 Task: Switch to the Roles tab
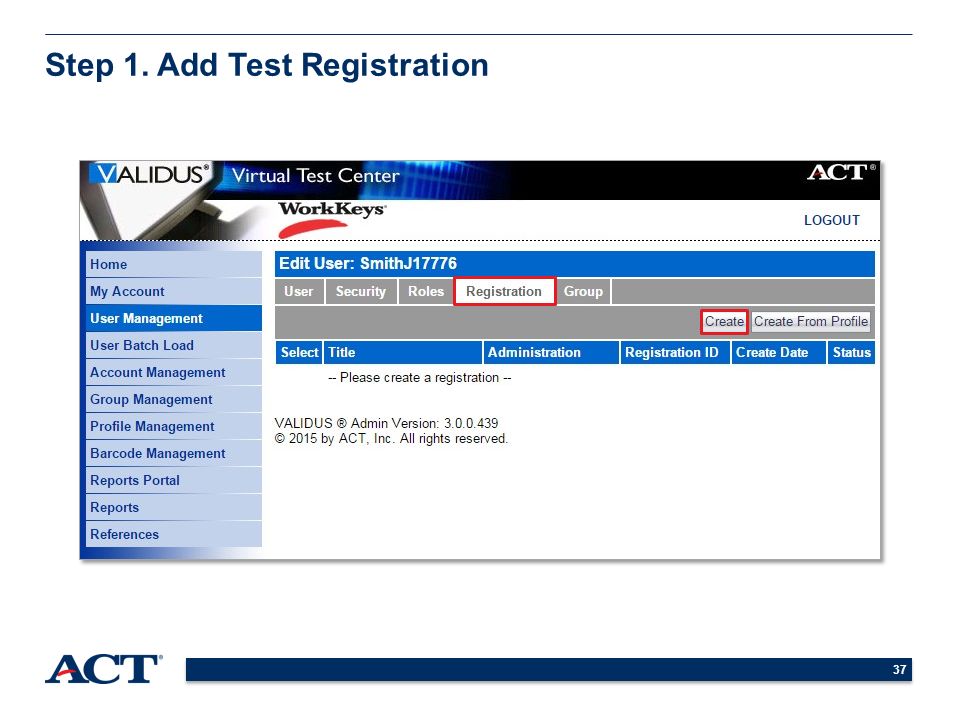(x=426, y=291)
